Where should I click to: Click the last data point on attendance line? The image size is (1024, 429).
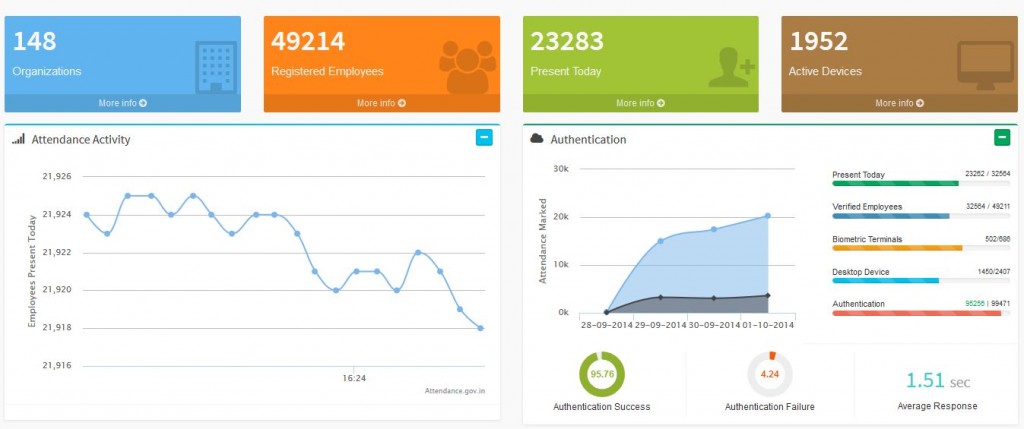click(x=481, y=328)
